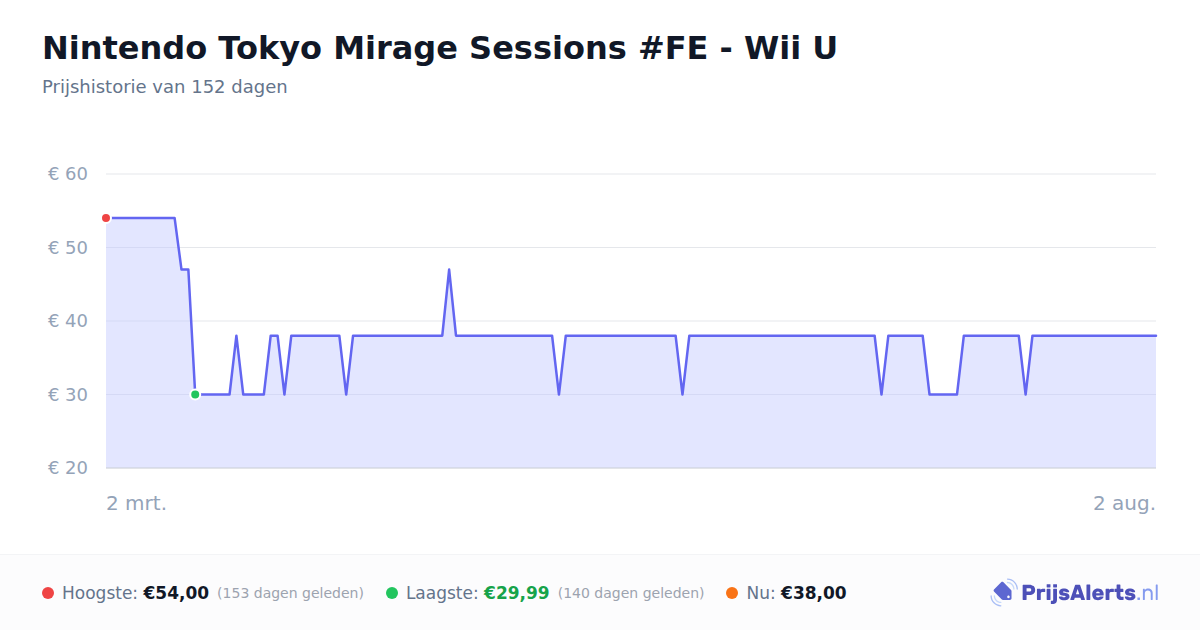1200x630 pixels.
Task: Click the 140 dagen geleden text
Action: pos(631,593)
